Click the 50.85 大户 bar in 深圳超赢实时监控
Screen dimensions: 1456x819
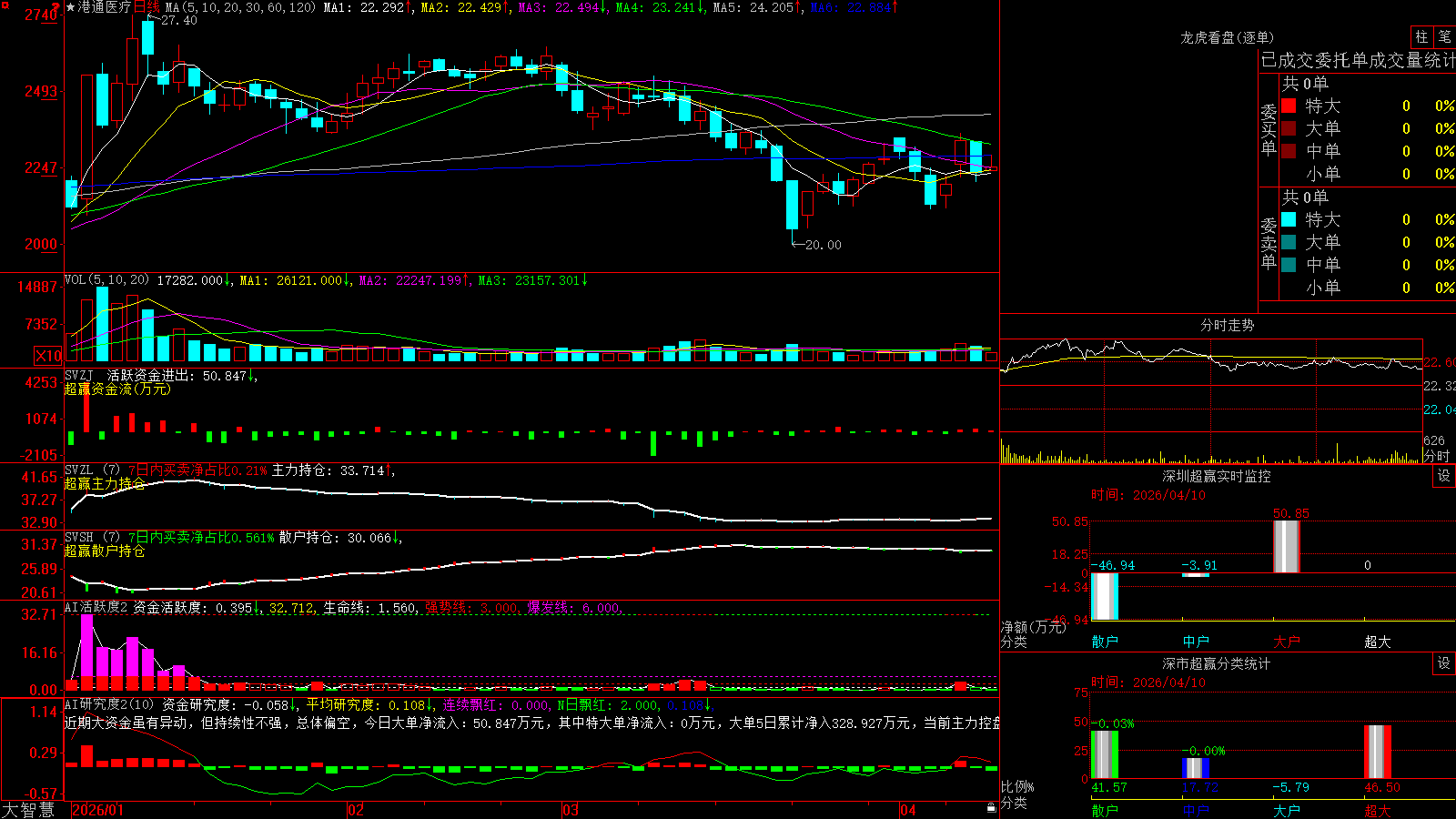[x=1287, y=546]
